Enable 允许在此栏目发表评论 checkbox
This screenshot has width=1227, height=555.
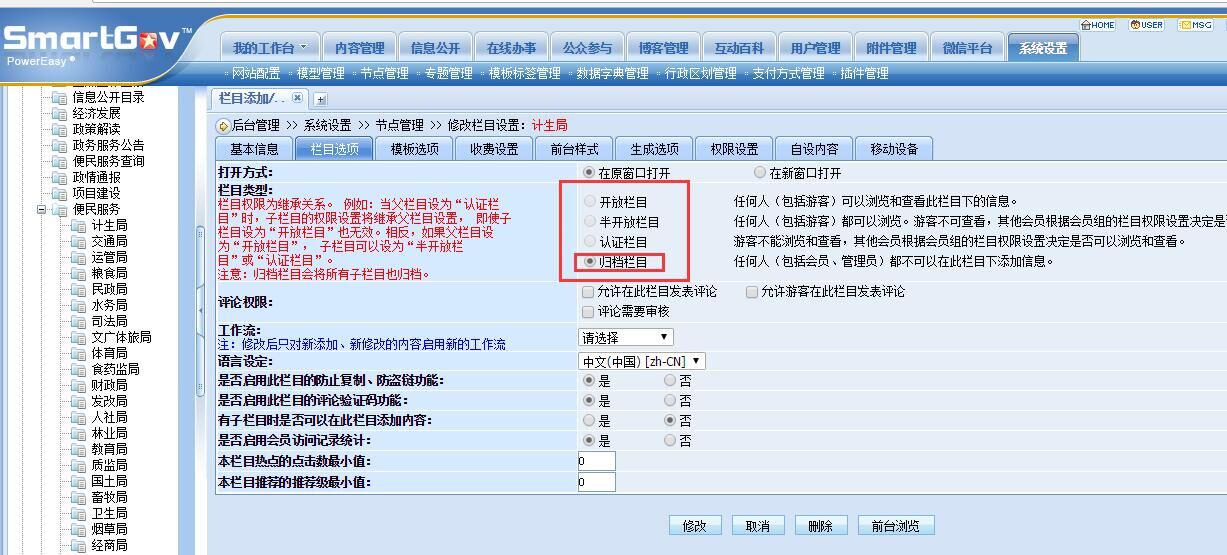coord(588,292)
